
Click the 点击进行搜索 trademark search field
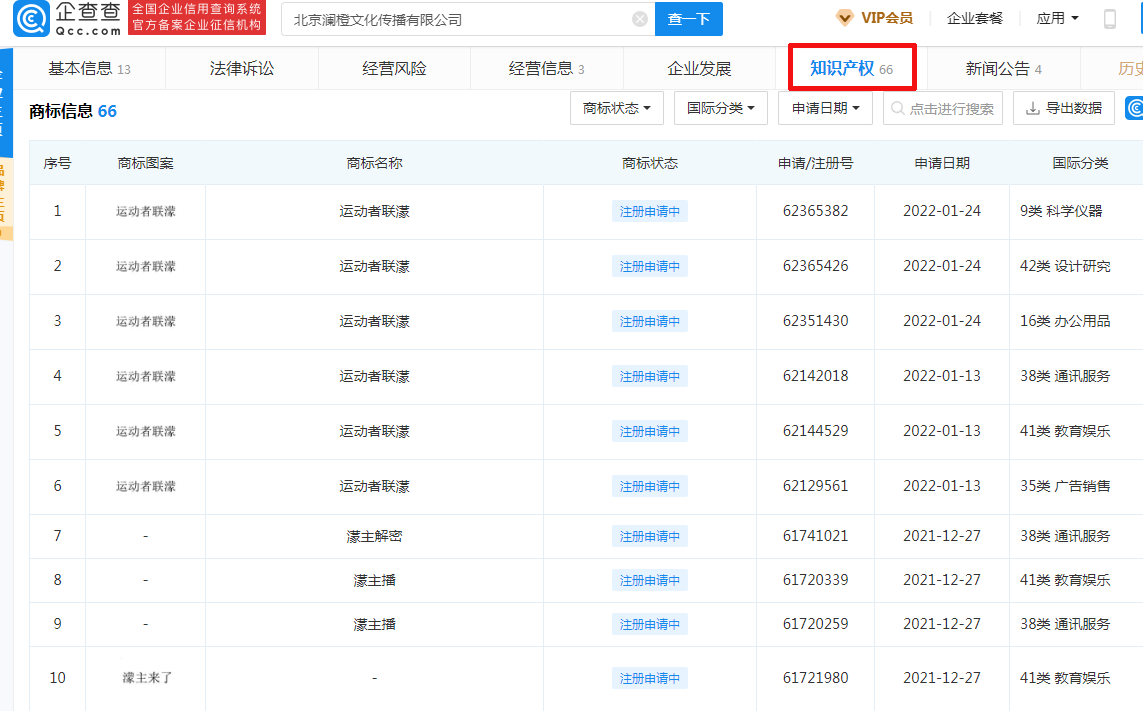(x=943, y=108)
